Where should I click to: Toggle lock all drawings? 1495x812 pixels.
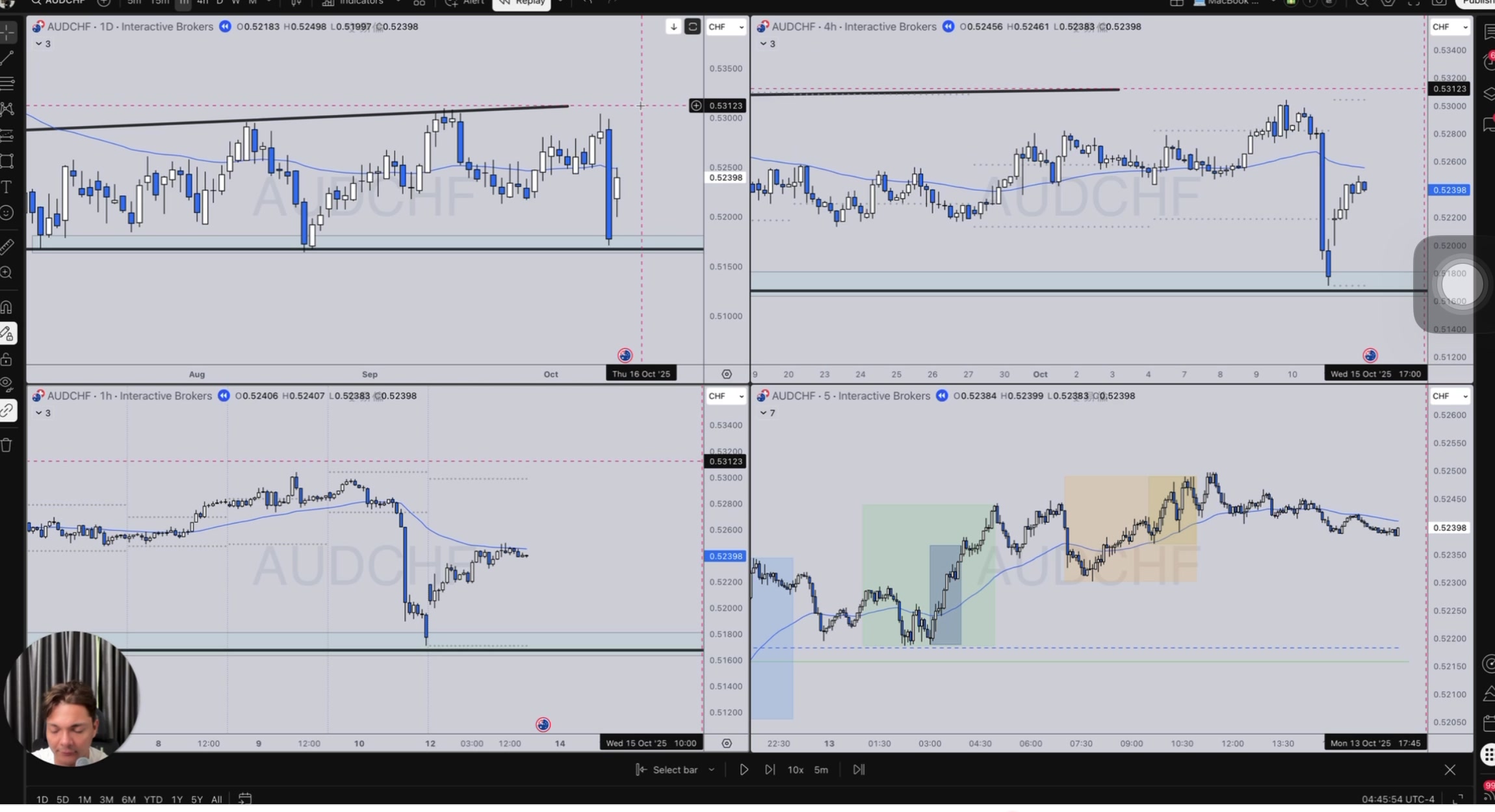8,359
